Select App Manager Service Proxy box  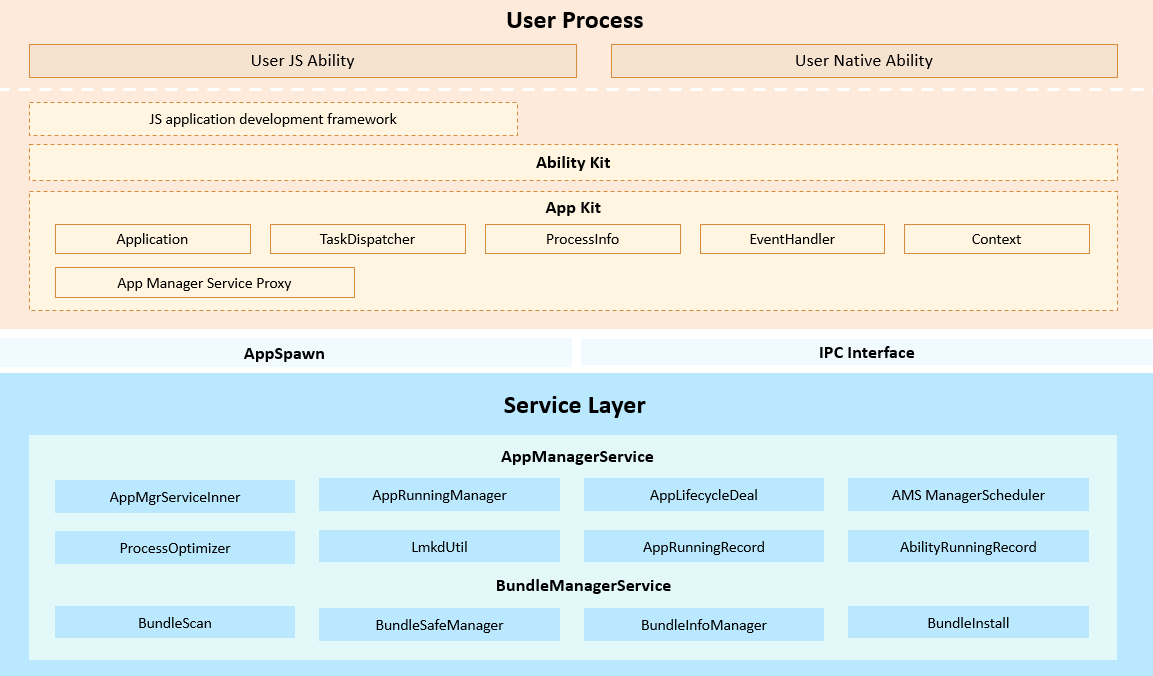click(x=204, y=283)
